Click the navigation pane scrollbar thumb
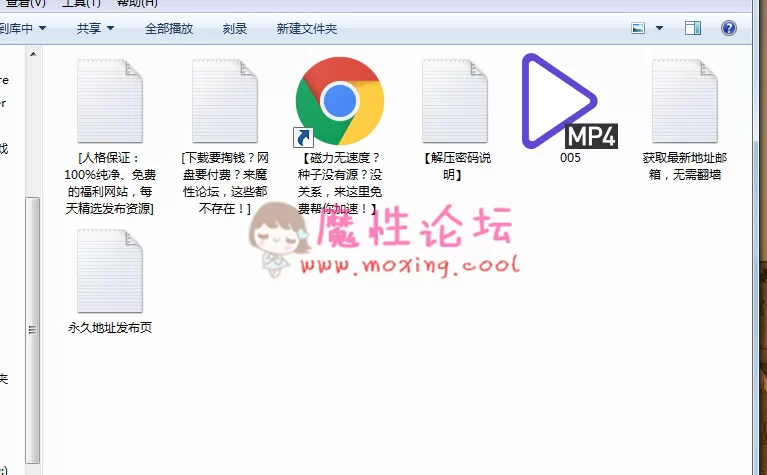Screen dimensions: 767x475 coord(33,330)
